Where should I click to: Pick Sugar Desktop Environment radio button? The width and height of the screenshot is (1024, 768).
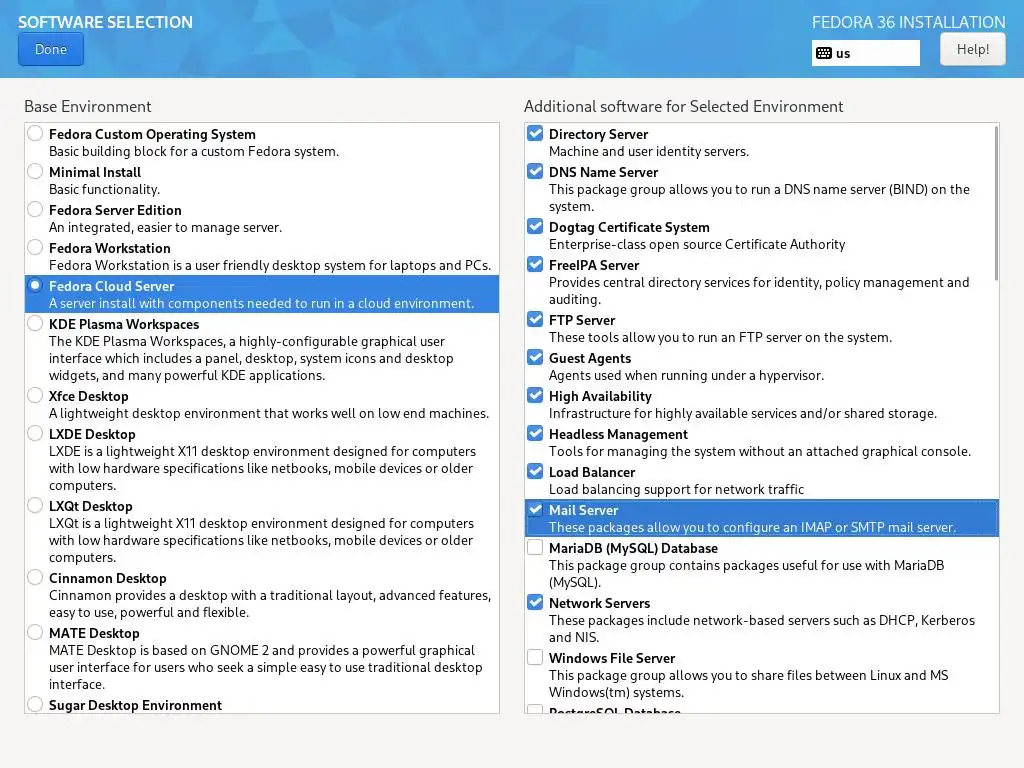[35, 704]
